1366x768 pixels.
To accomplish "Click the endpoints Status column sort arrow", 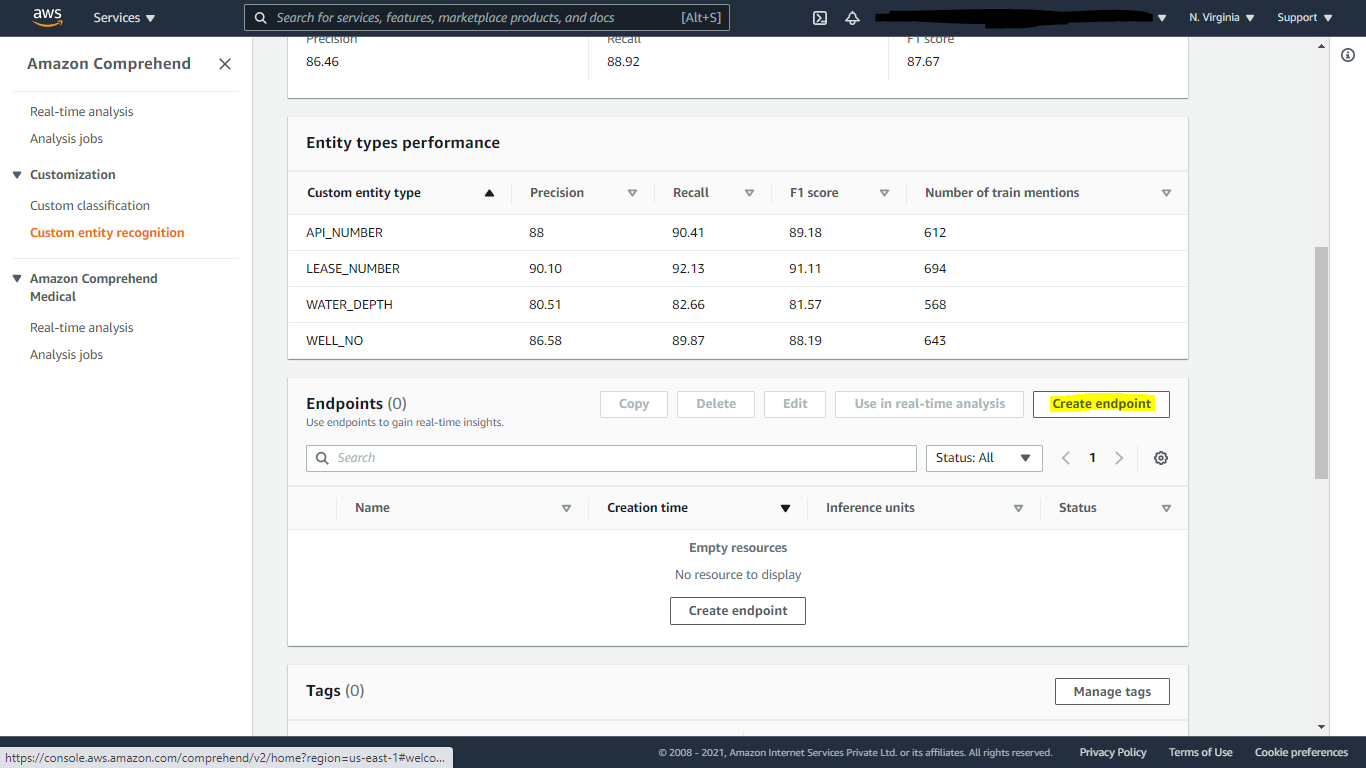I will (x=1166, y=508).
